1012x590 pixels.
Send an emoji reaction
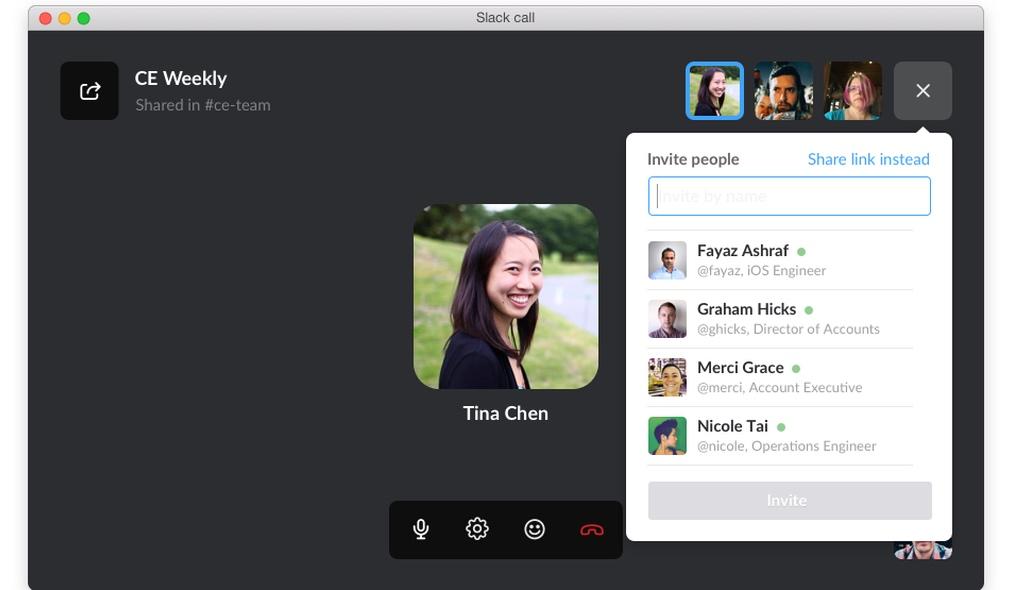[x=534, y=528]
